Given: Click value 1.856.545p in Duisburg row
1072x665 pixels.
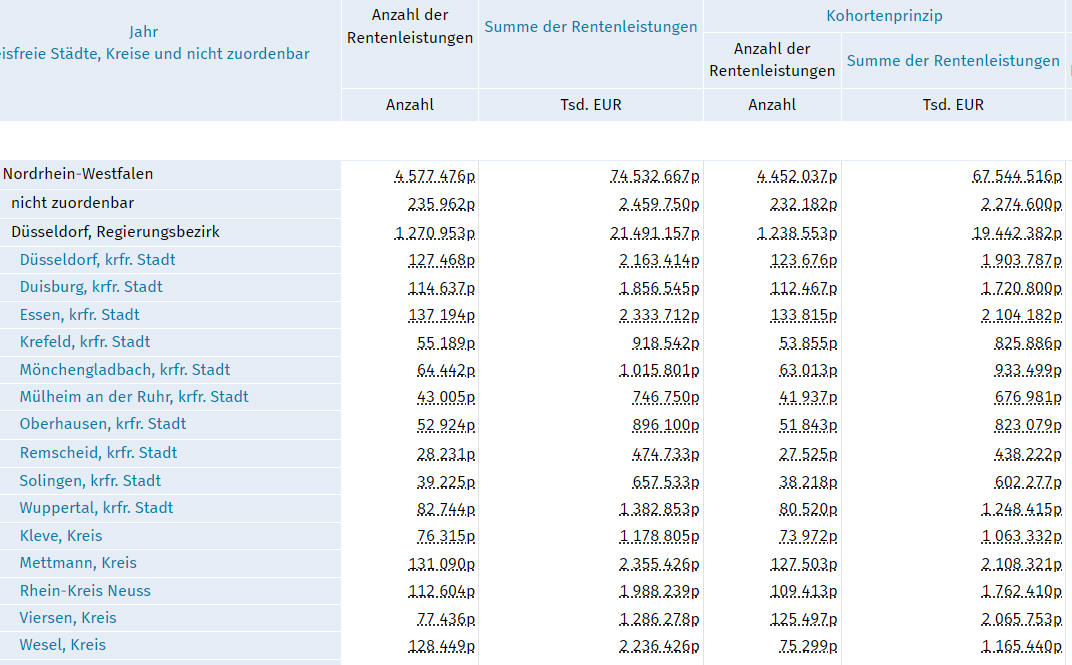Looking at the screenshot, I should pos(659,288).
